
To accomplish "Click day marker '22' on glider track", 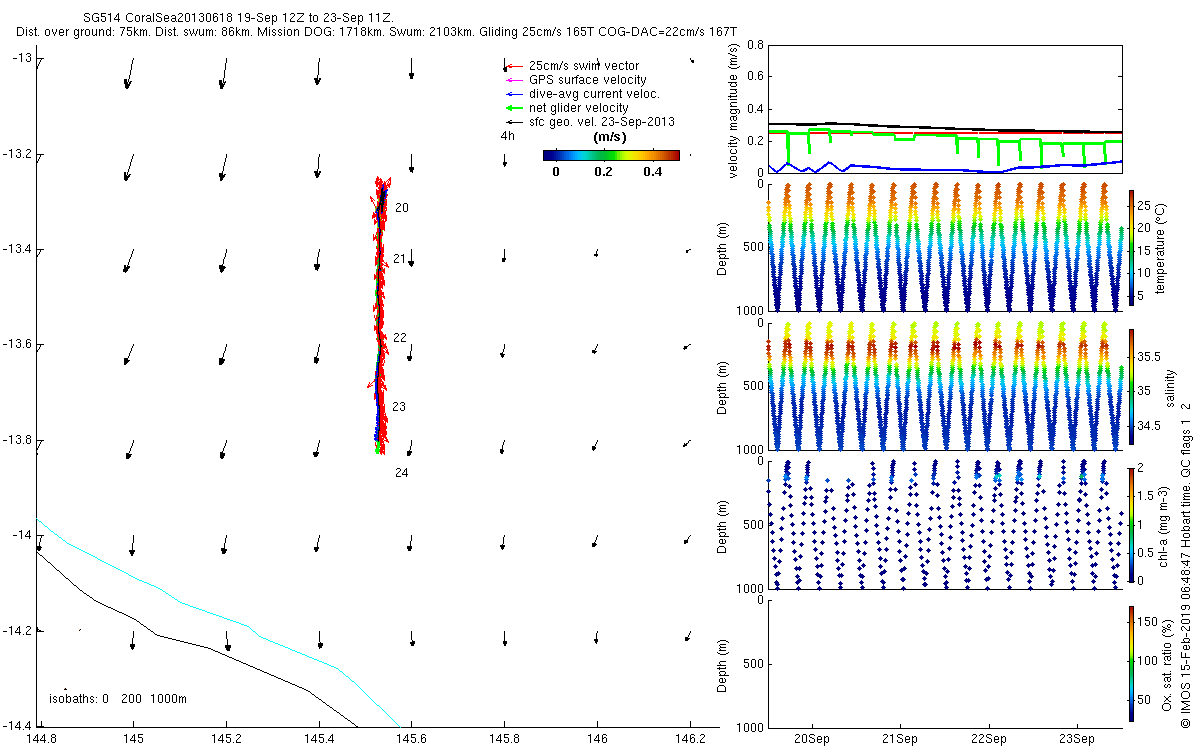I will tap(400, 338).
